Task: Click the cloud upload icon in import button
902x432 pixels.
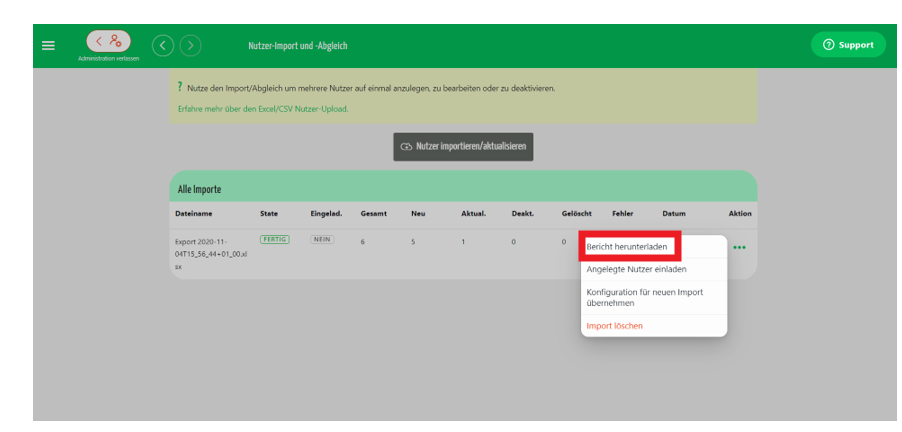Action: click(406, 147)
